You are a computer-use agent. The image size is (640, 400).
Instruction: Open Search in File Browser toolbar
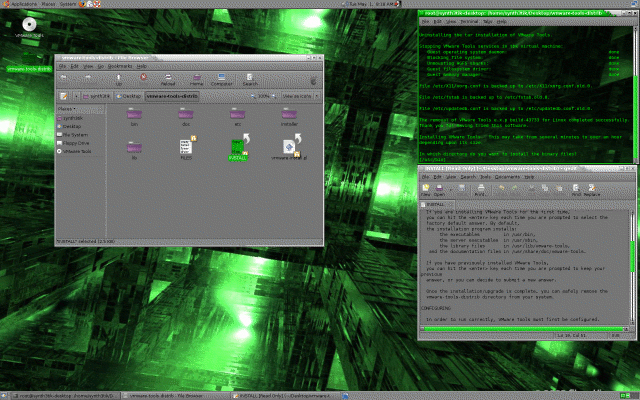point(250,80)
